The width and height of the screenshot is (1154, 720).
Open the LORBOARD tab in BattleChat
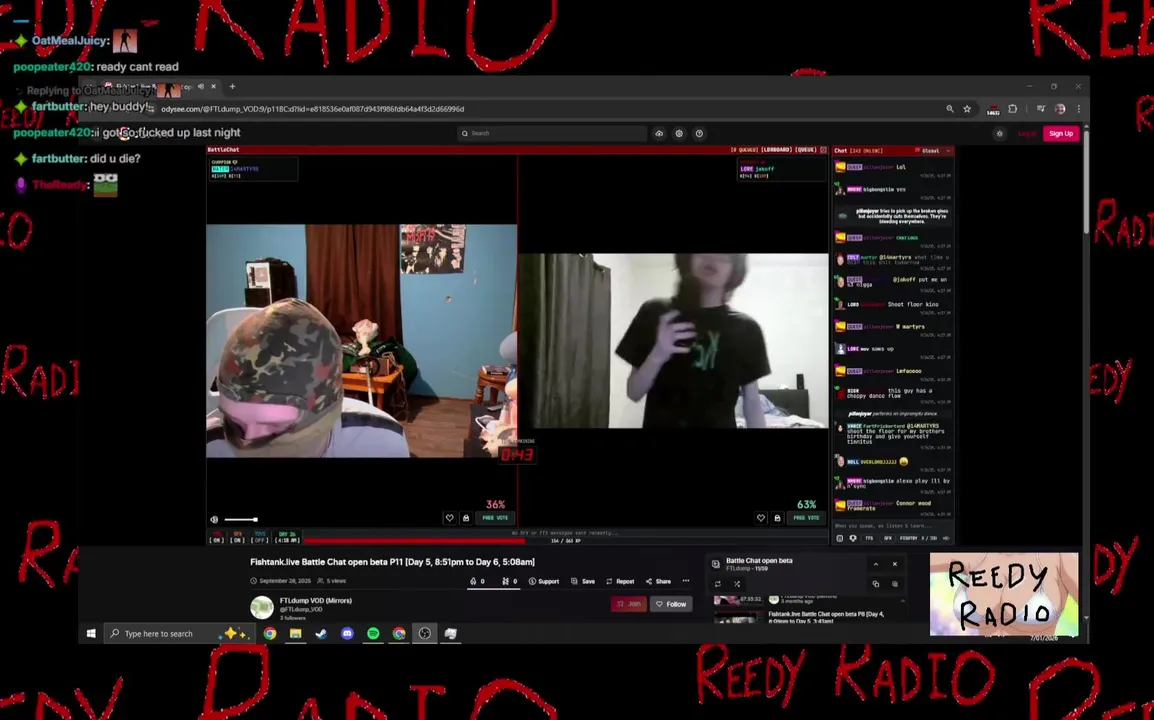point(776,149)
